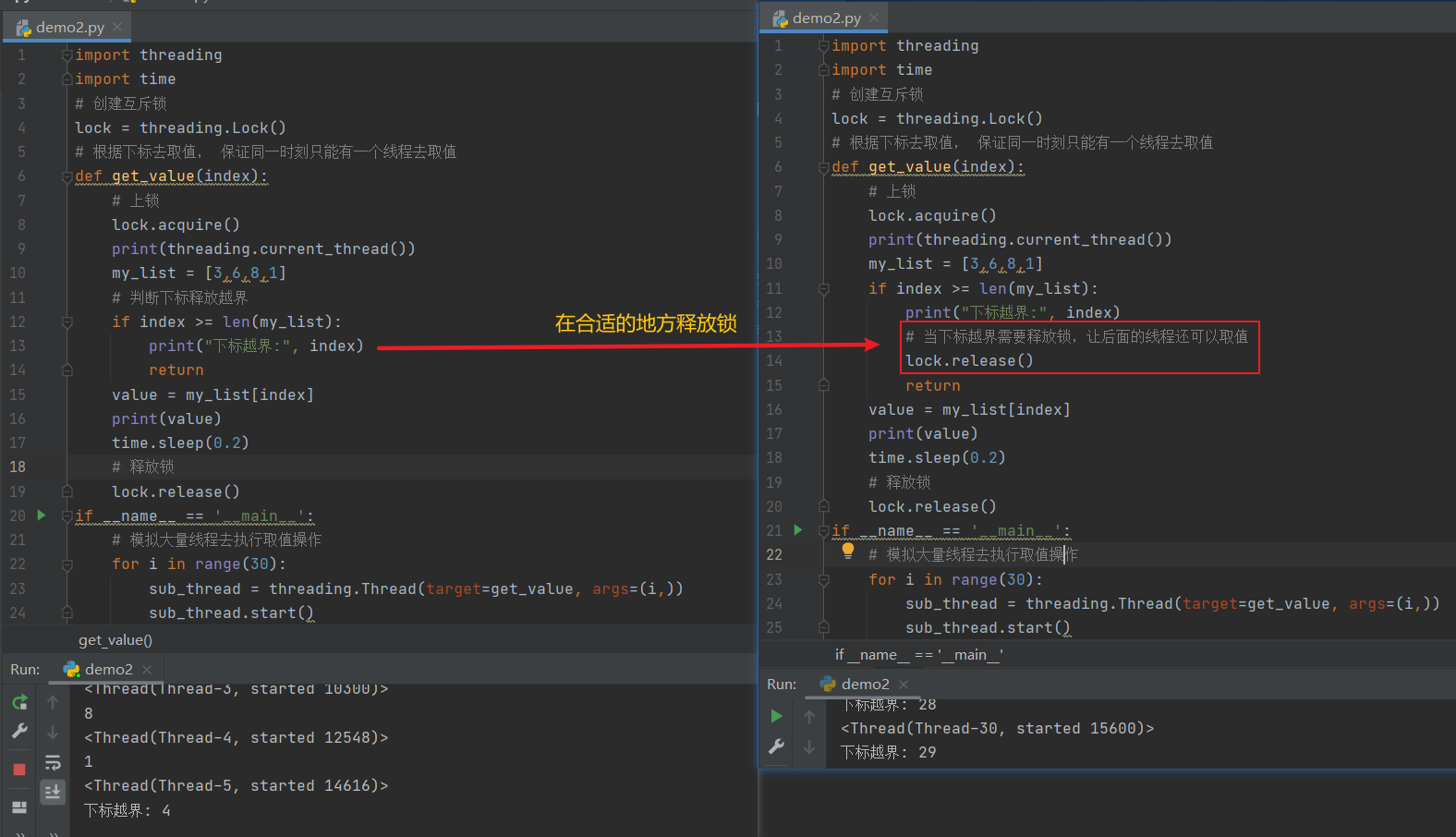Screen dimensions: 1456x837
Task: Collapse the if index block at left line 12
Action: coord(67,321)
